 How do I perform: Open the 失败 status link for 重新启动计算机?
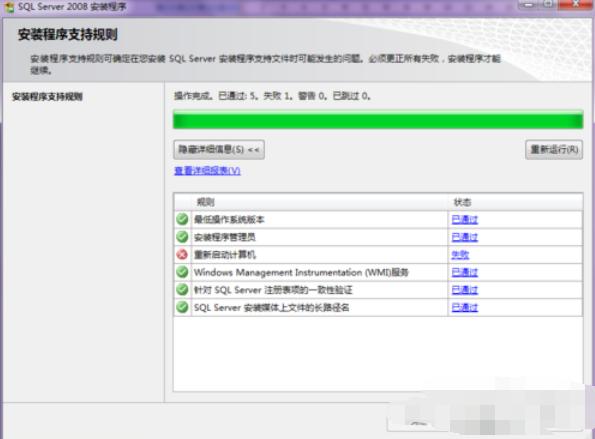[x=460, y=255]
